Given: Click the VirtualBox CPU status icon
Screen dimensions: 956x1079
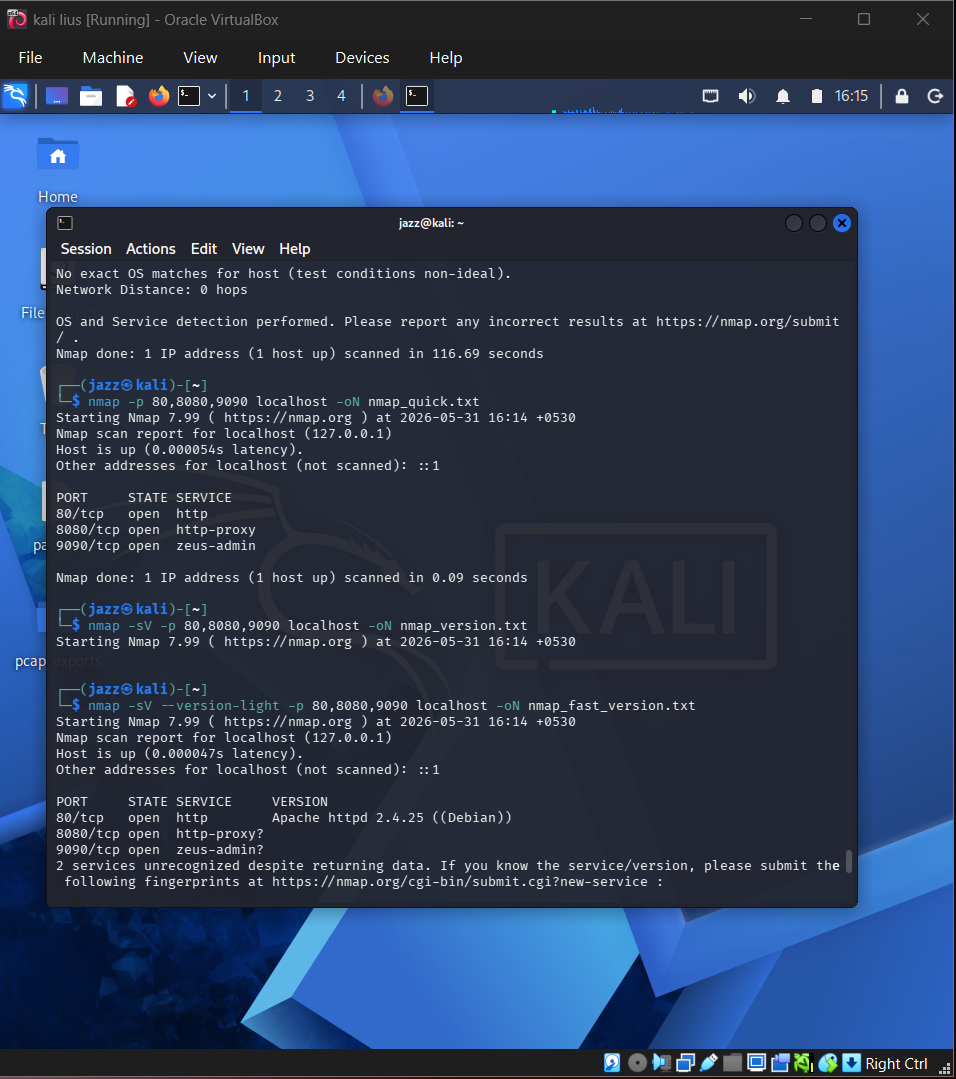Looking at the screenshot, I should [x=803, y=1063].
